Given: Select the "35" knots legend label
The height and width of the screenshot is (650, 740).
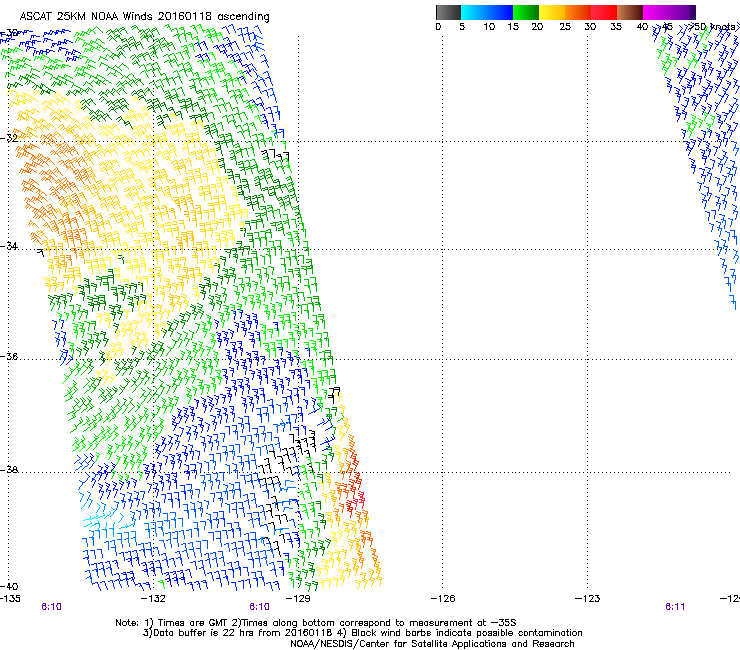Looking at the screenshot, I should coord(616,27).
